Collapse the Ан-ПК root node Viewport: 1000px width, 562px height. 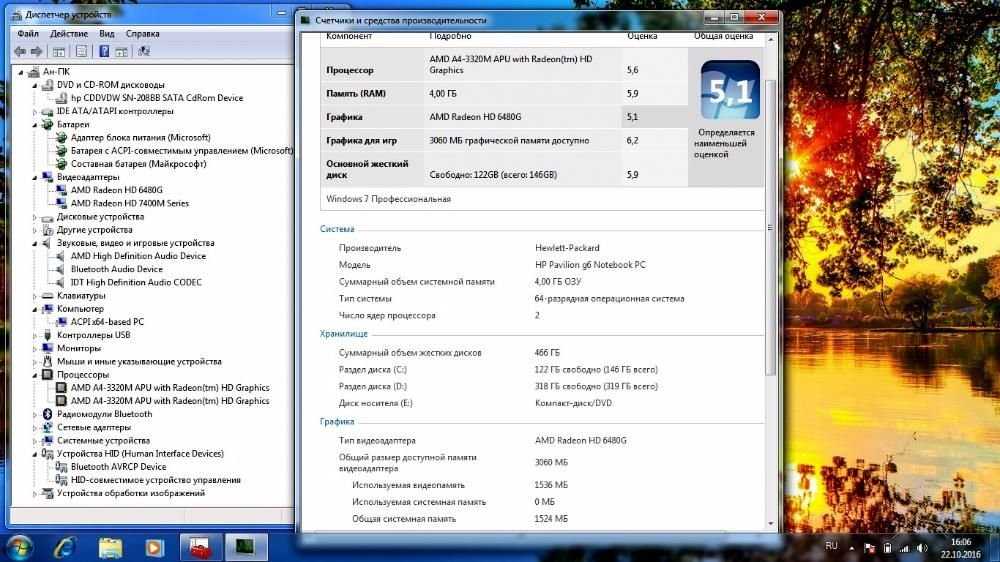[x=21, y=72]
